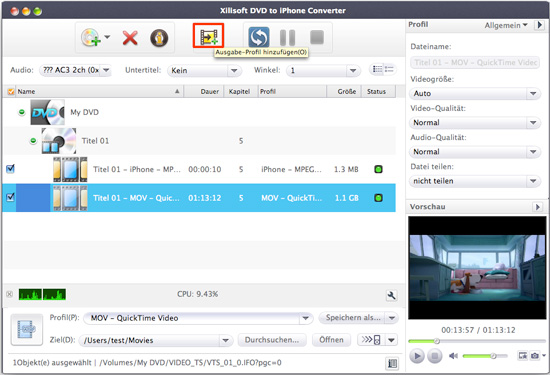Viewport: 550px width, 375px height.
Task: Click the preview window mode icon
Action: click(522, 356)
